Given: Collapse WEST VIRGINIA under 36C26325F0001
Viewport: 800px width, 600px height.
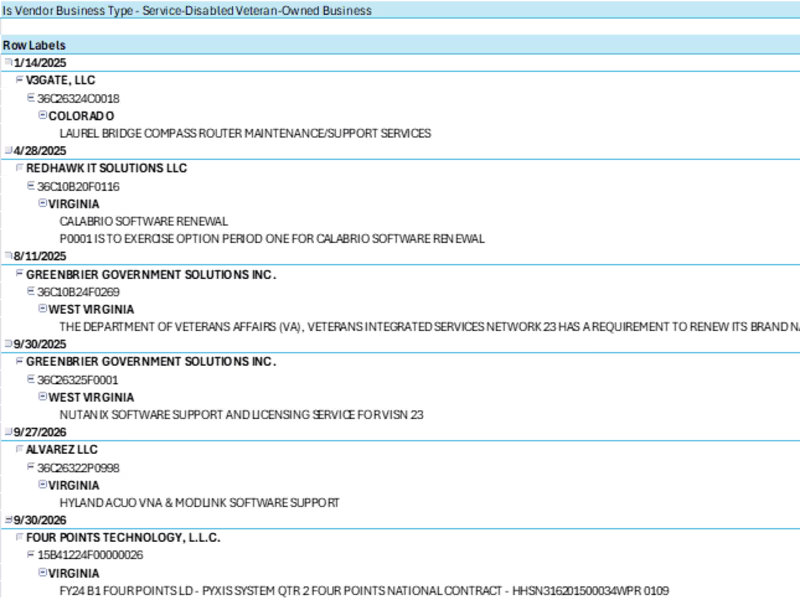Looking at the screenshot, I should point(43,396).
